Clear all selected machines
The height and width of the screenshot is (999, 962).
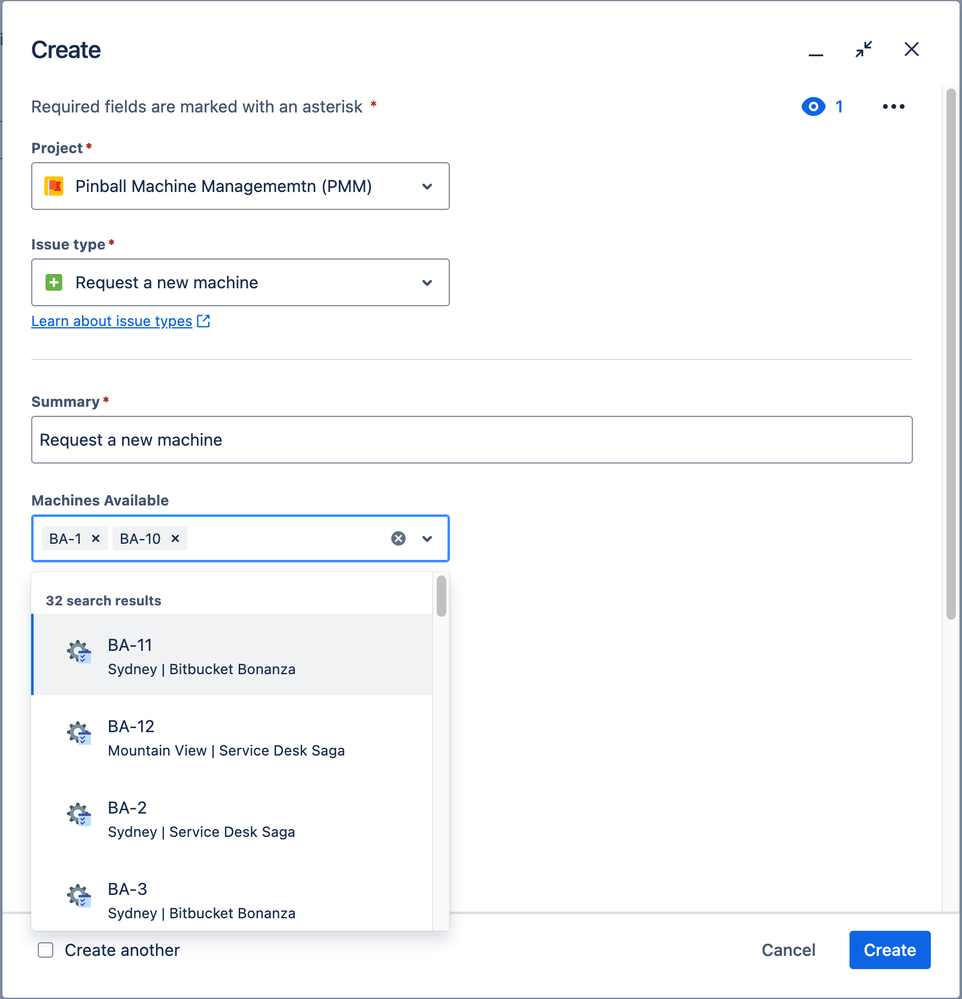(398, 539)
